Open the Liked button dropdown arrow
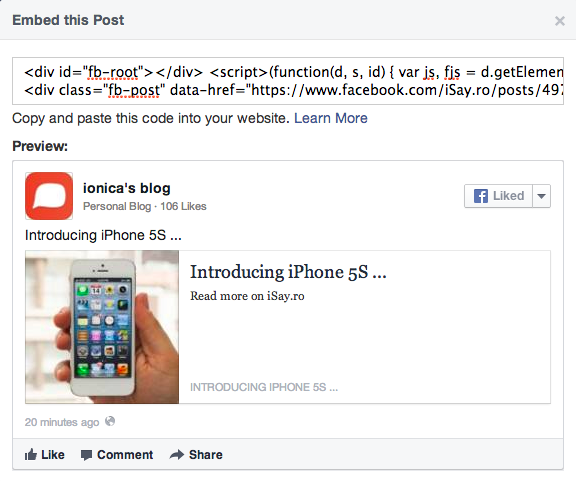The height and width of the screenshot is (481, 576). tap(541, 196)
